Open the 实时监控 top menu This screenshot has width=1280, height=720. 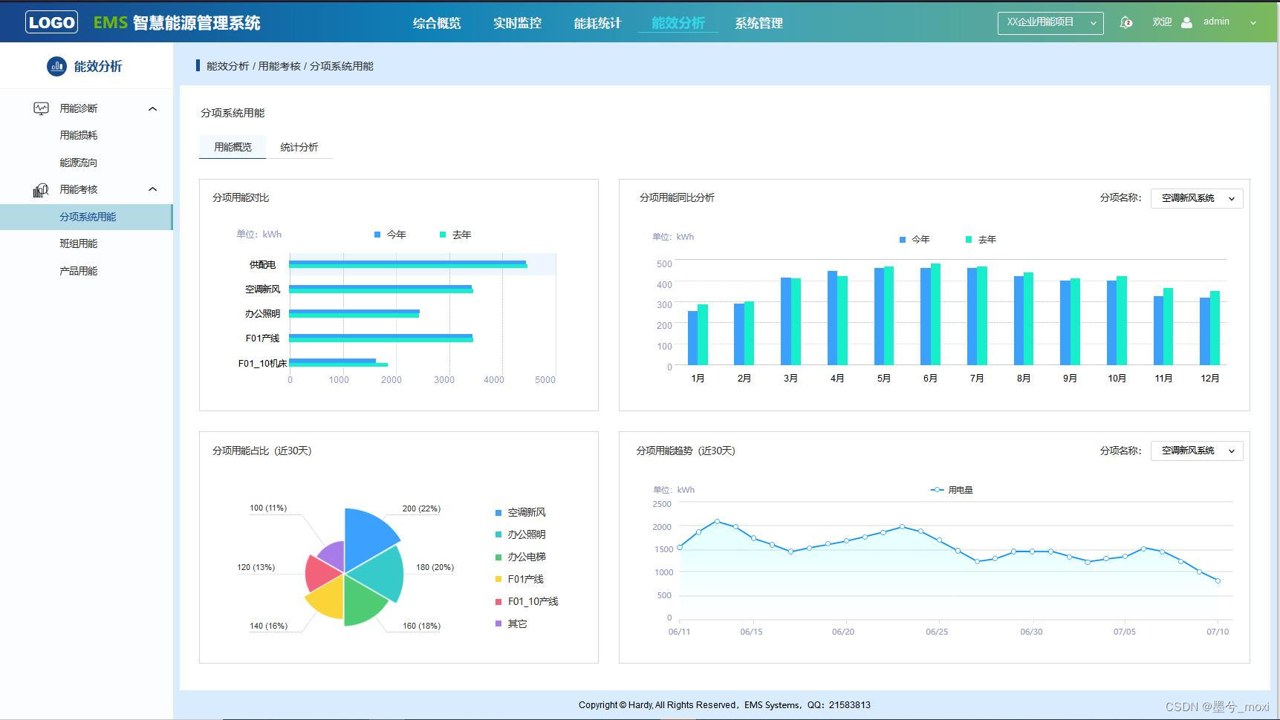tap(517, 22)
